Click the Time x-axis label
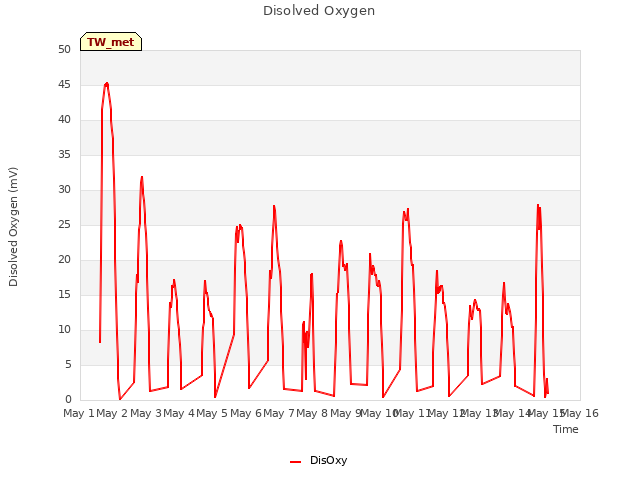 coord(566,429)
